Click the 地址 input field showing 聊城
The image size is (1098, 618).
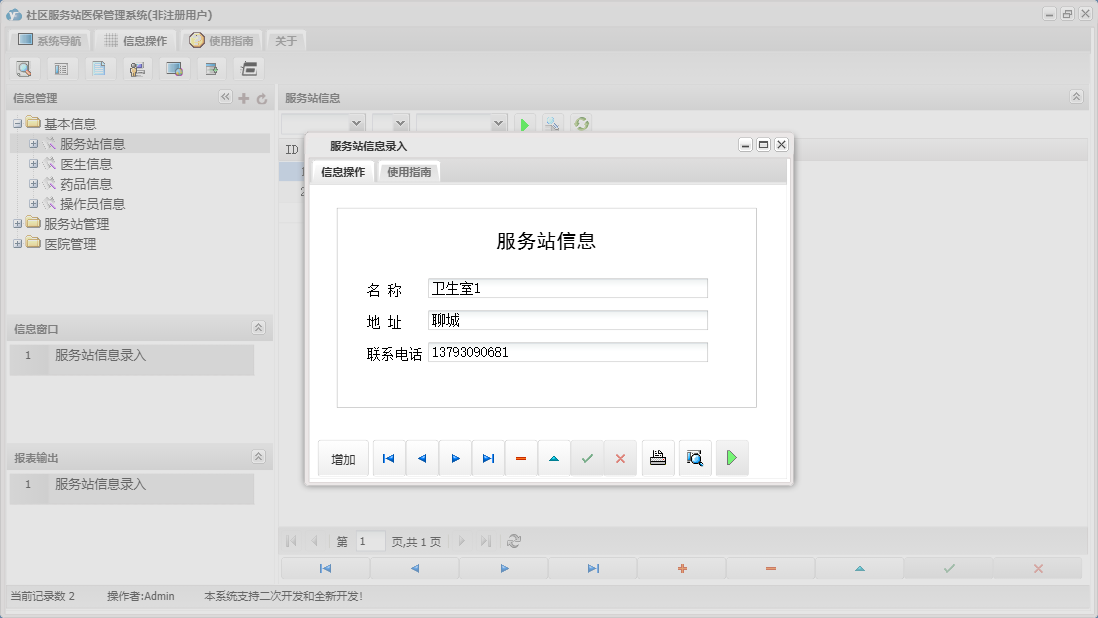point(567,319)
